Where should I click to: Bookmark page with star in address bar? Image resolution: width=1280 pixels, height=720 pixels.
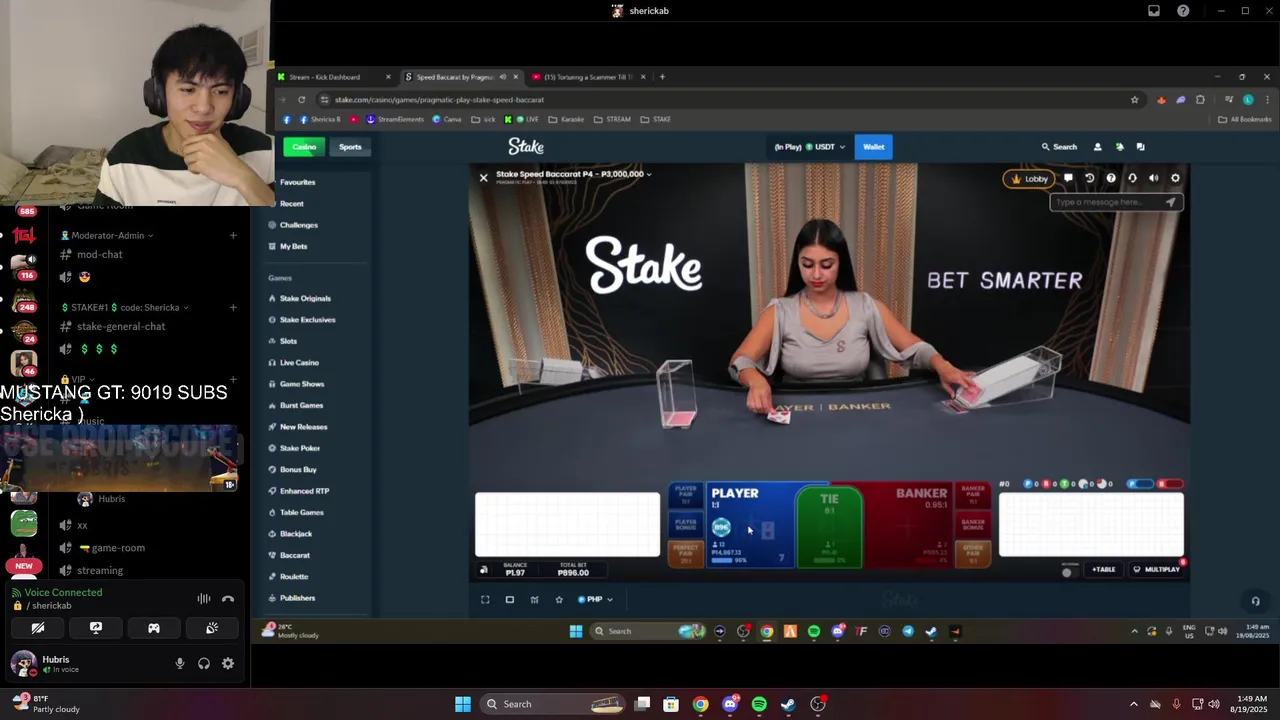point(1134,100)
